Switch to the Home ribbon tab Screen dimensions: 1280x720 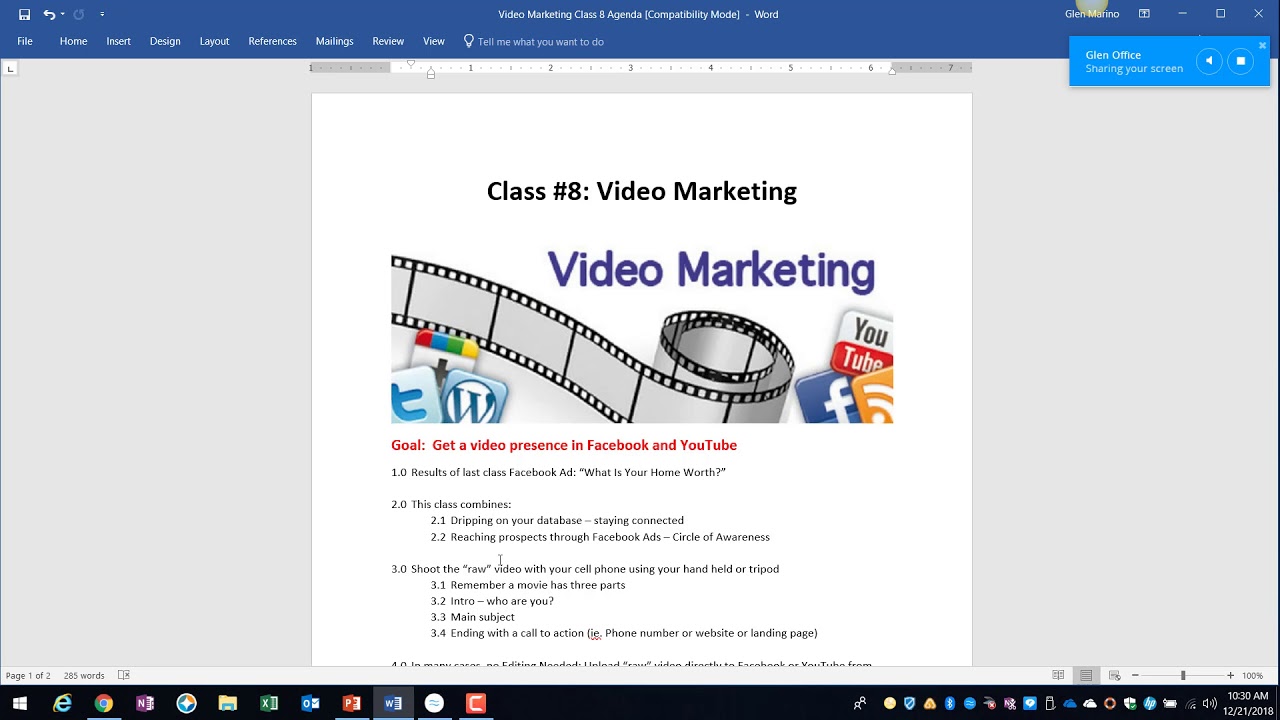pyautogui.click(x=73, y=41)
